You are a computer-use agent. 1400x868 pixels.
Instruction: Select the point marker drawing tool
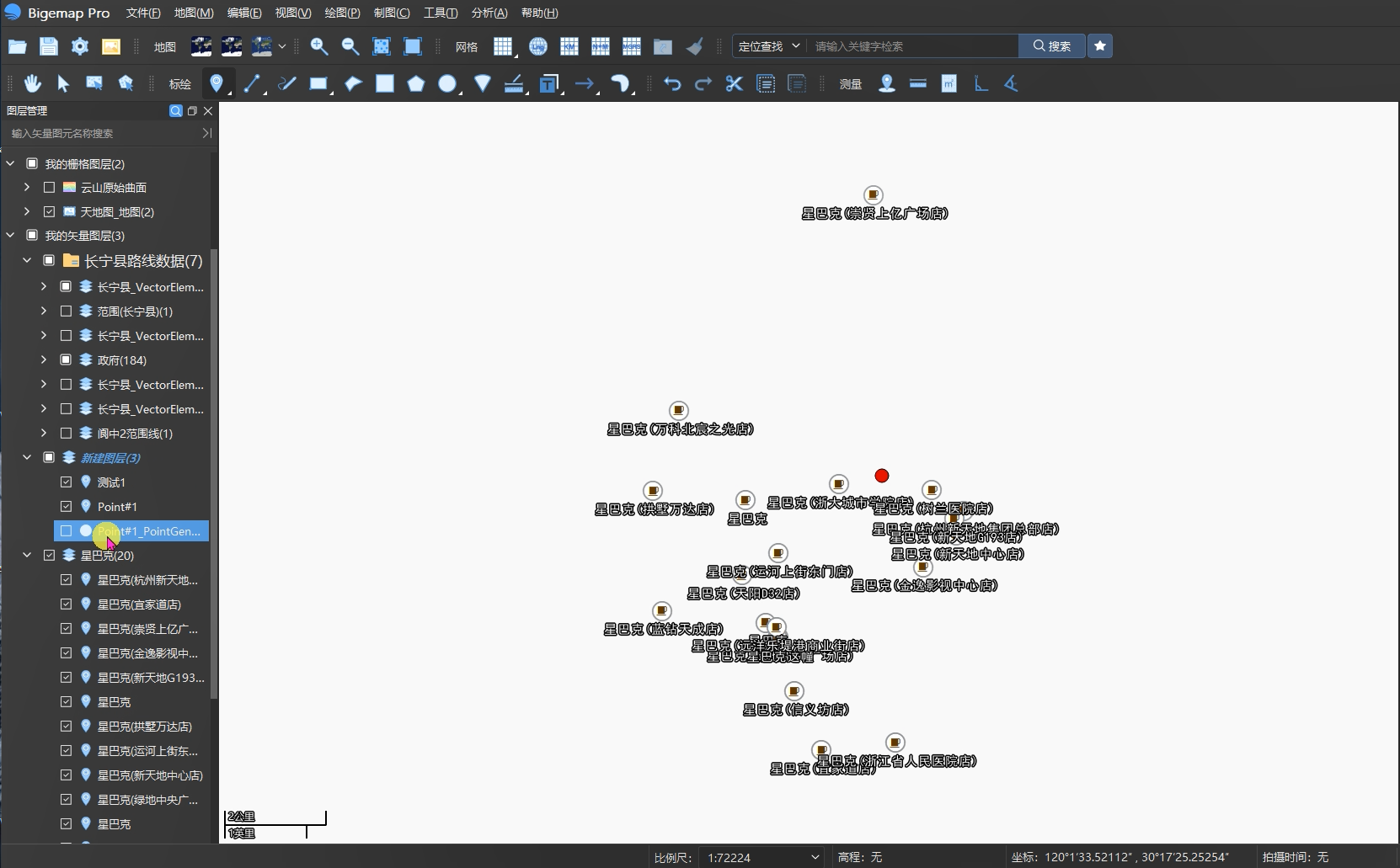point(216,83)
